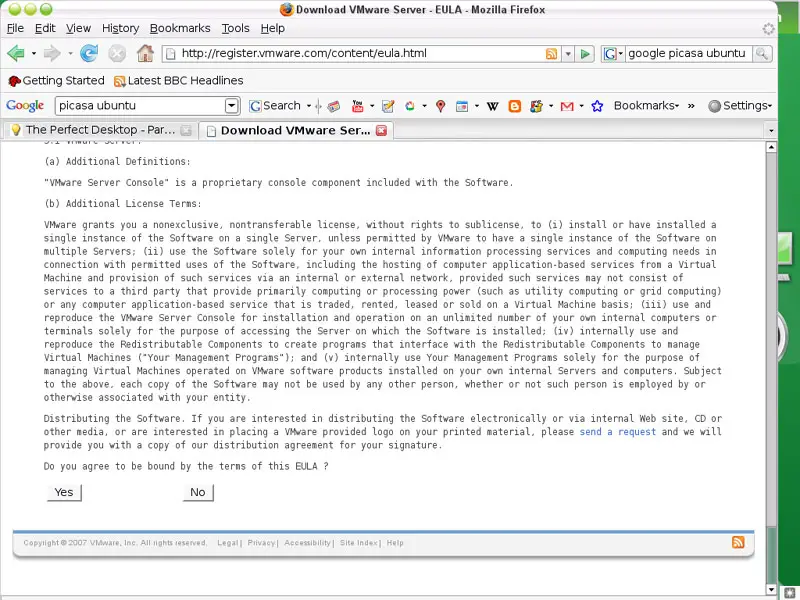
Task: Open the Privacy footer link
Action: (261, 543)
